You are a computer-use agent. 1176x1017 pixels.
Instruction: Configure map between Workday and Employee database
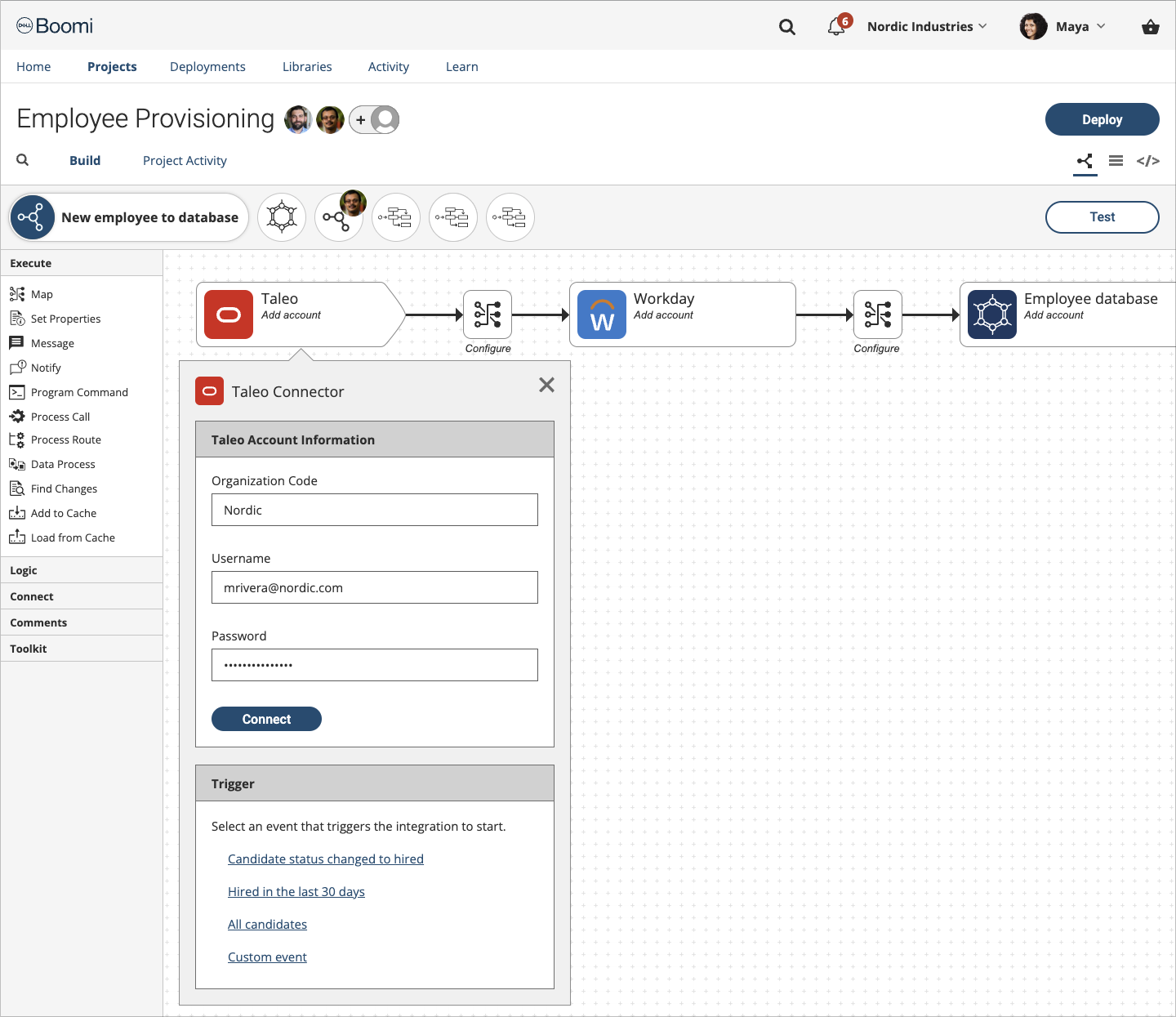click(x=878, y=314)
